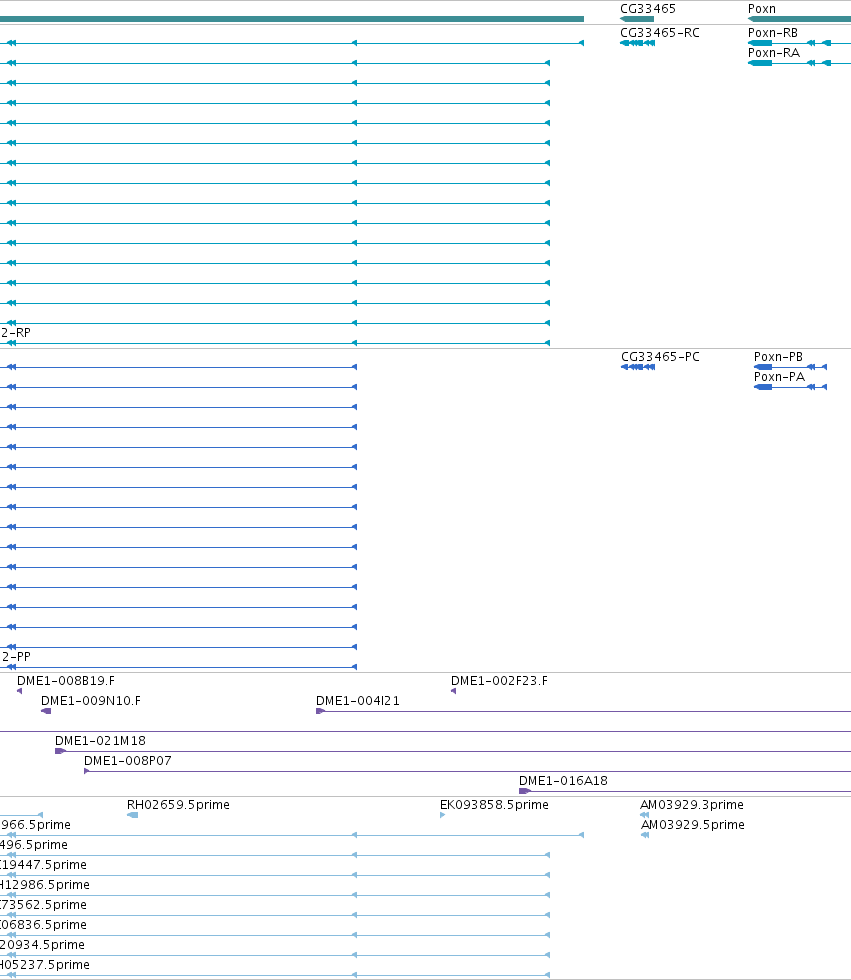Click the AM03929.5prime label
Image resolution: width=851 pixels, height=980 pixels.
pyautogui.click(x=693, y=824)
